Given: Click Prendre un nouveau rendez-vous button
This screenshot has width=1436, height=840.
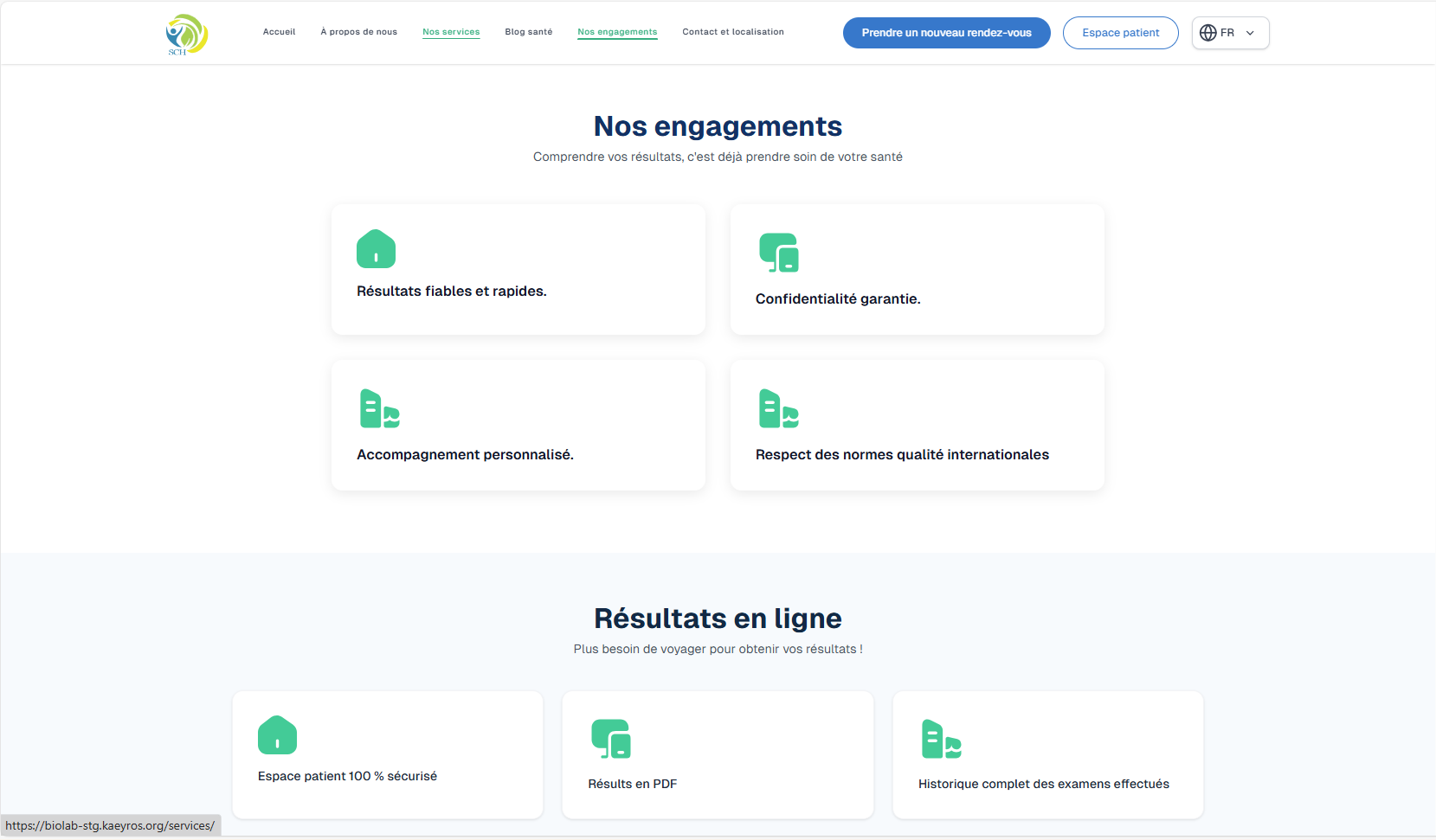Looking at the screenshot, I should 946,32.
